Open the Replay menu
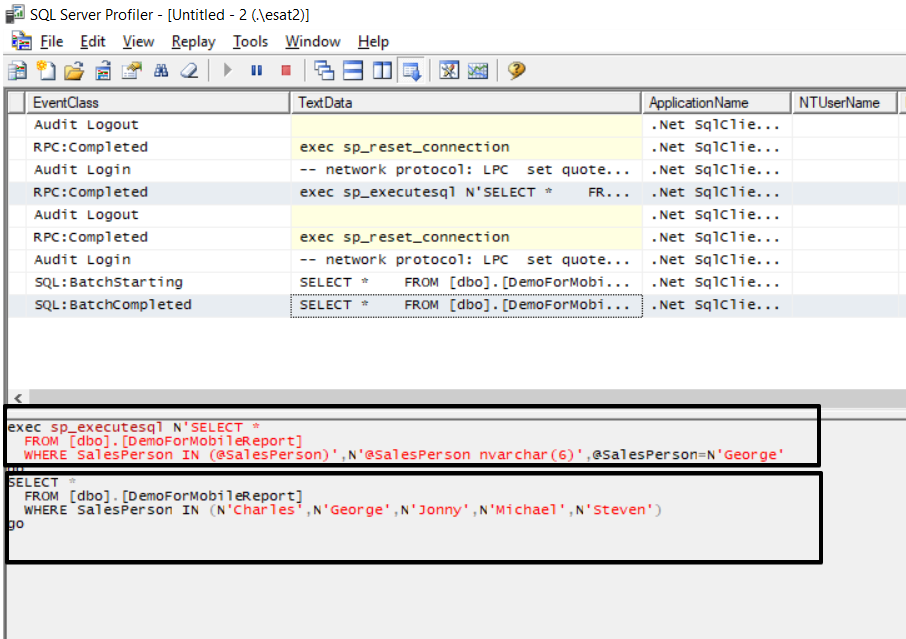This screenshot has width=906, height=639. coord(193,42)
